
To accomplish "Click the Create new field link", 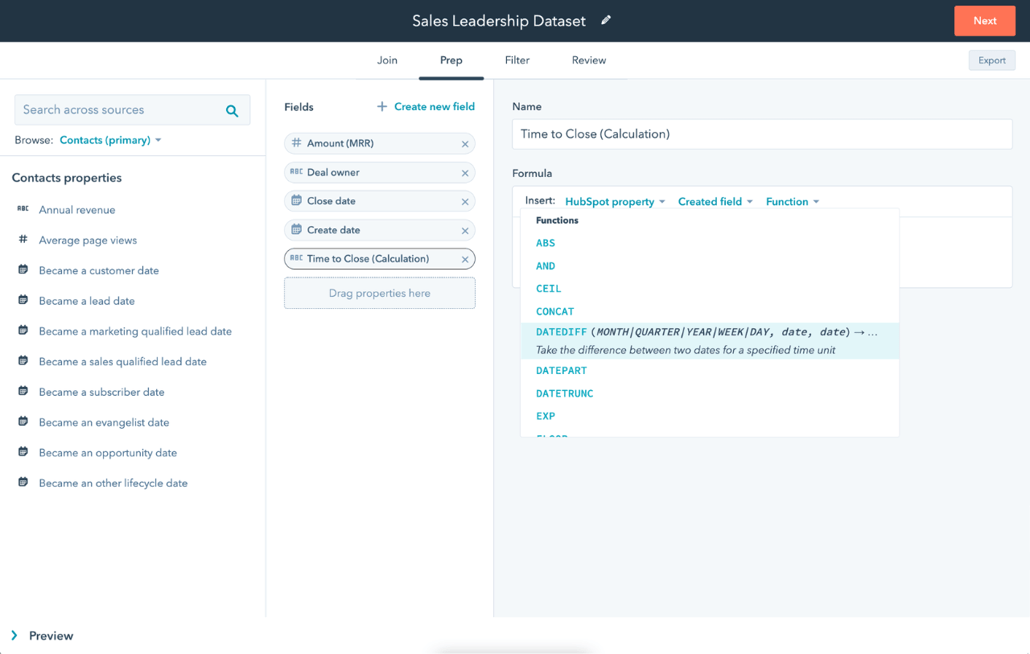I will point(434,106).
